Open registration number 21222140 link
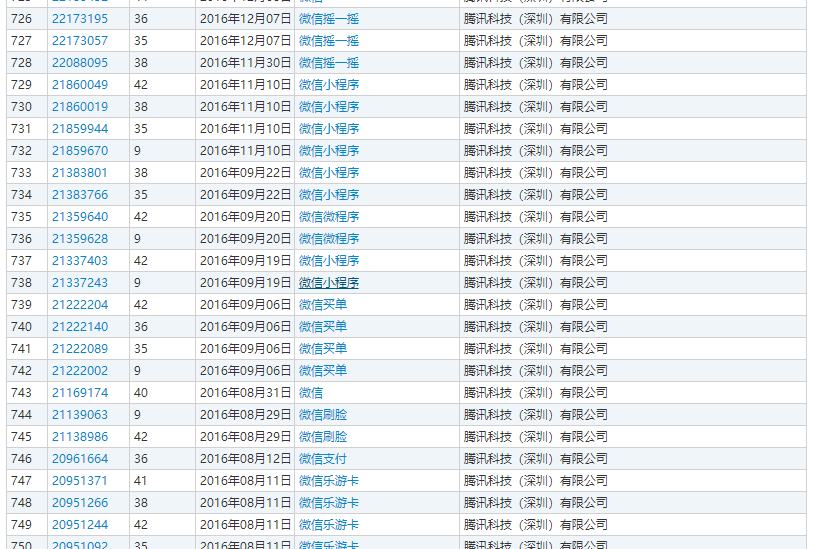 point(80,327)
